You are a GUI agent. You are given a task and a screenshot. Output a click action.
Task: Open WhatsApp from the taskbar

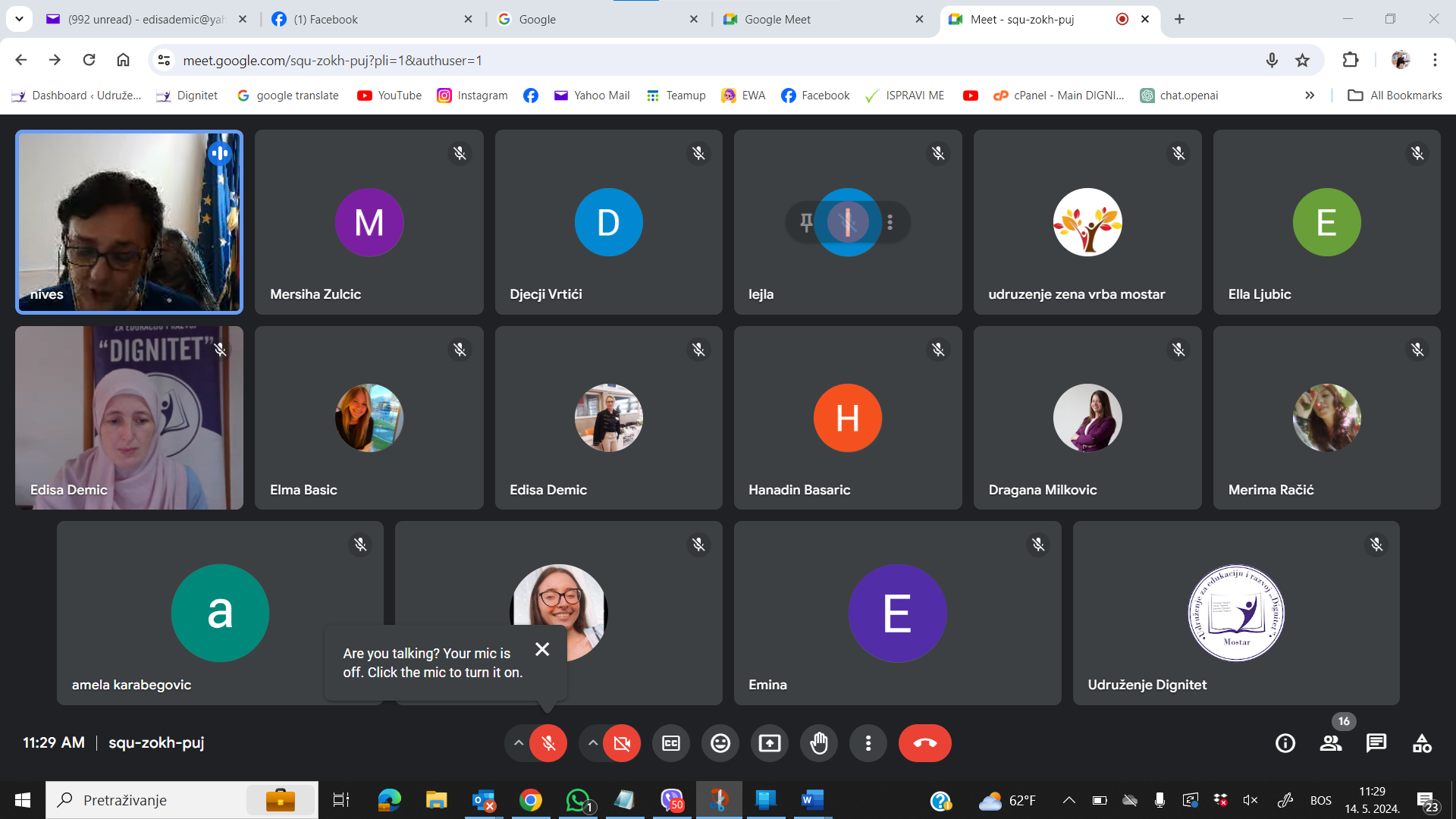[x=578, y=800]
